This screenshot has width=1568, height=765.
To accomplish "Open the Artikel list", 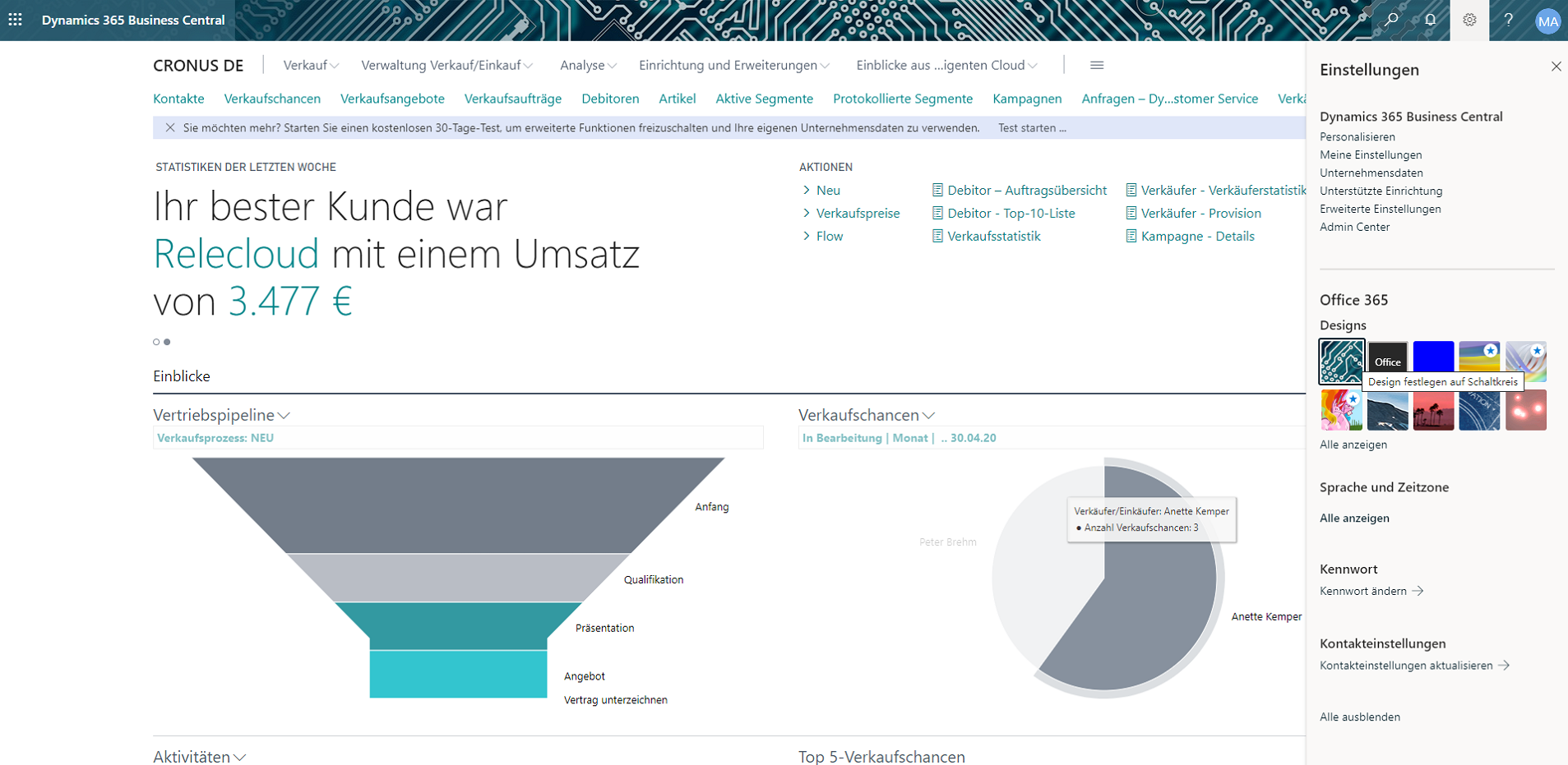I will point(678,99).
